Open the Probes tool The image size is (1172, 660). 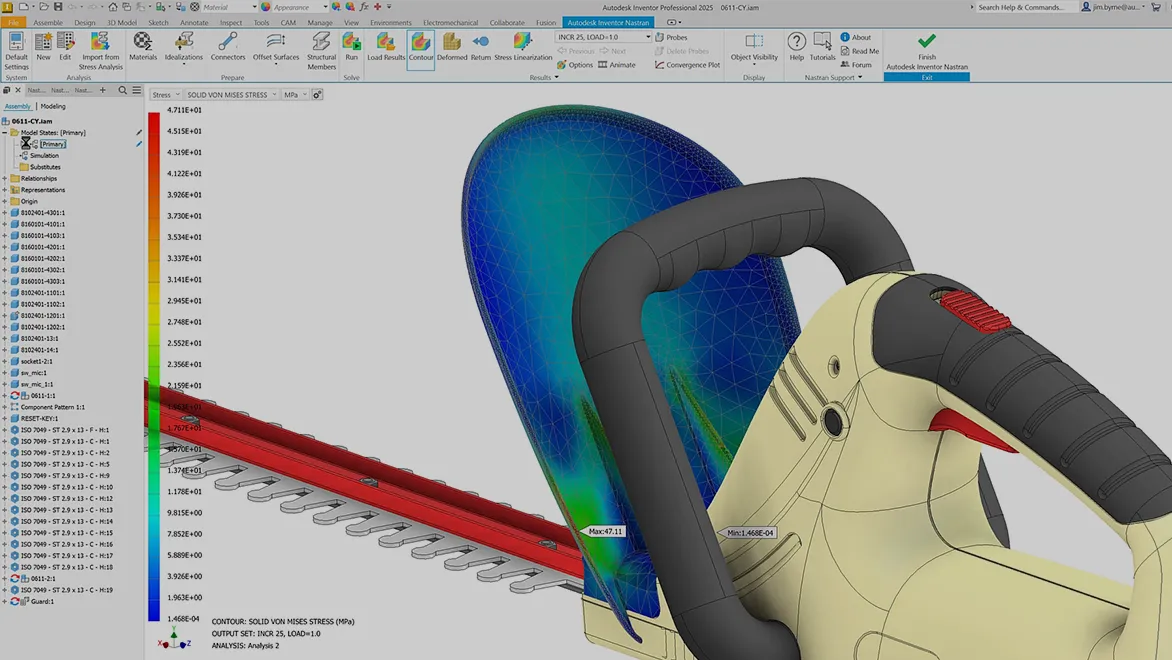(671, 37)
